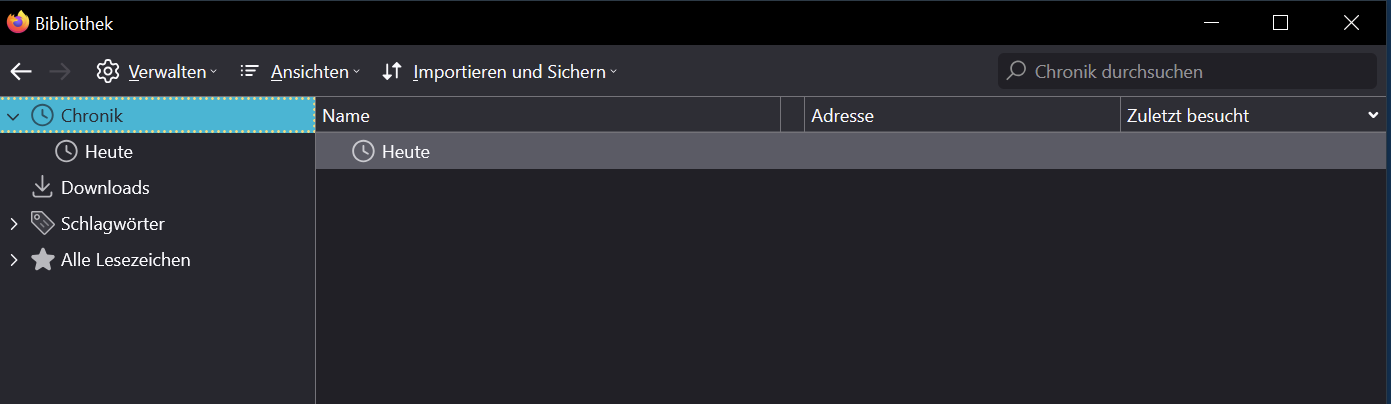Expand the Schlagwörter tree node
Screen dimensions: 1391x404
pos(13,224)
